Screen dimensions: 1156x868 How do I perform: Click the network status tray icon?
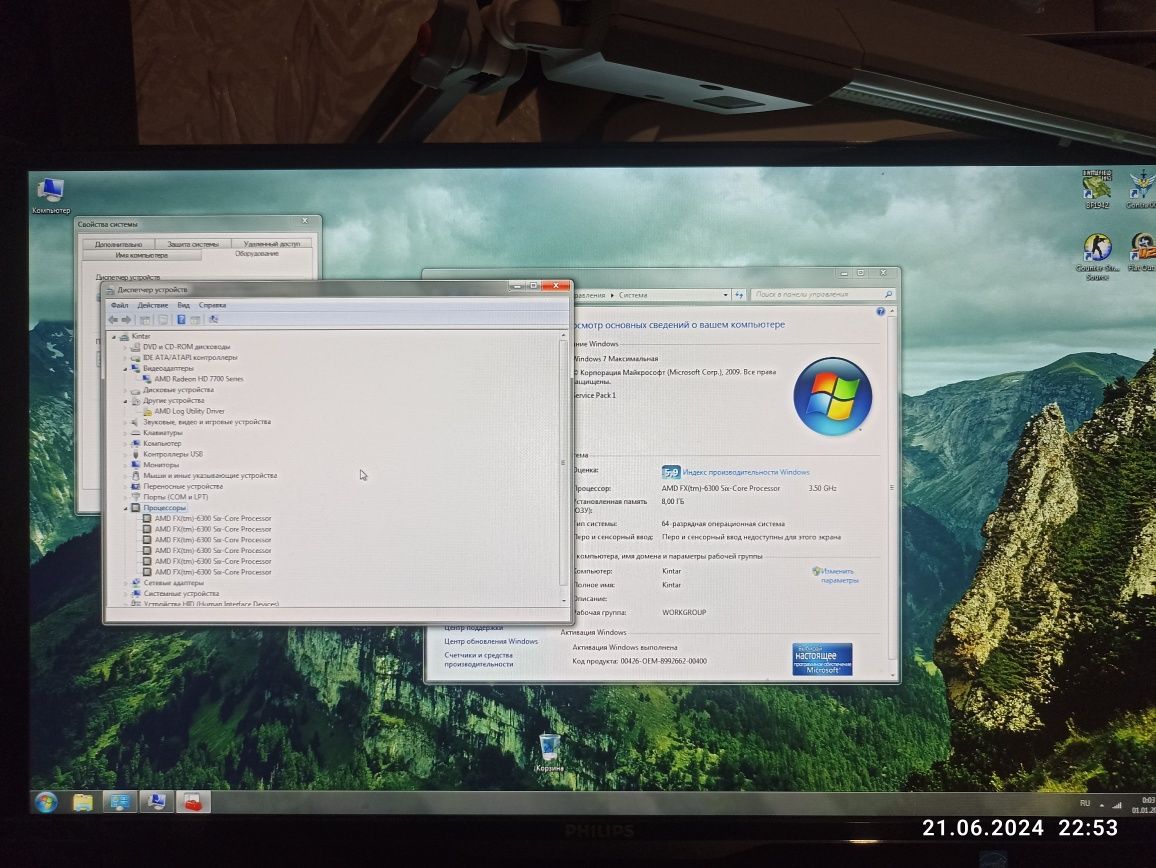pos(1116,805)
